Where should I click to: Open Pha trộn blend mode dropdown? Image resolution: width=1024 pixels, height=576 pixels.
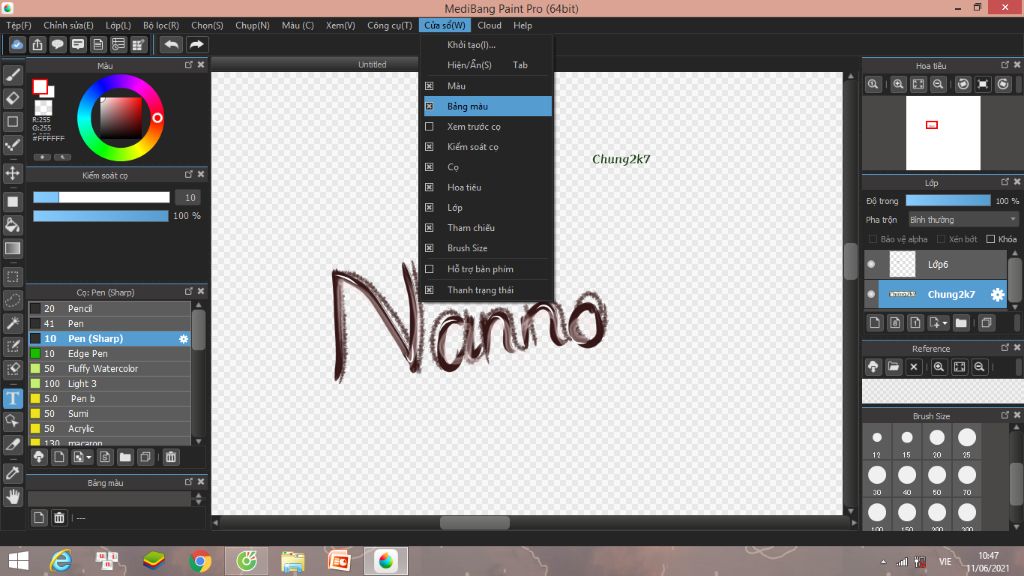[963, 219]
